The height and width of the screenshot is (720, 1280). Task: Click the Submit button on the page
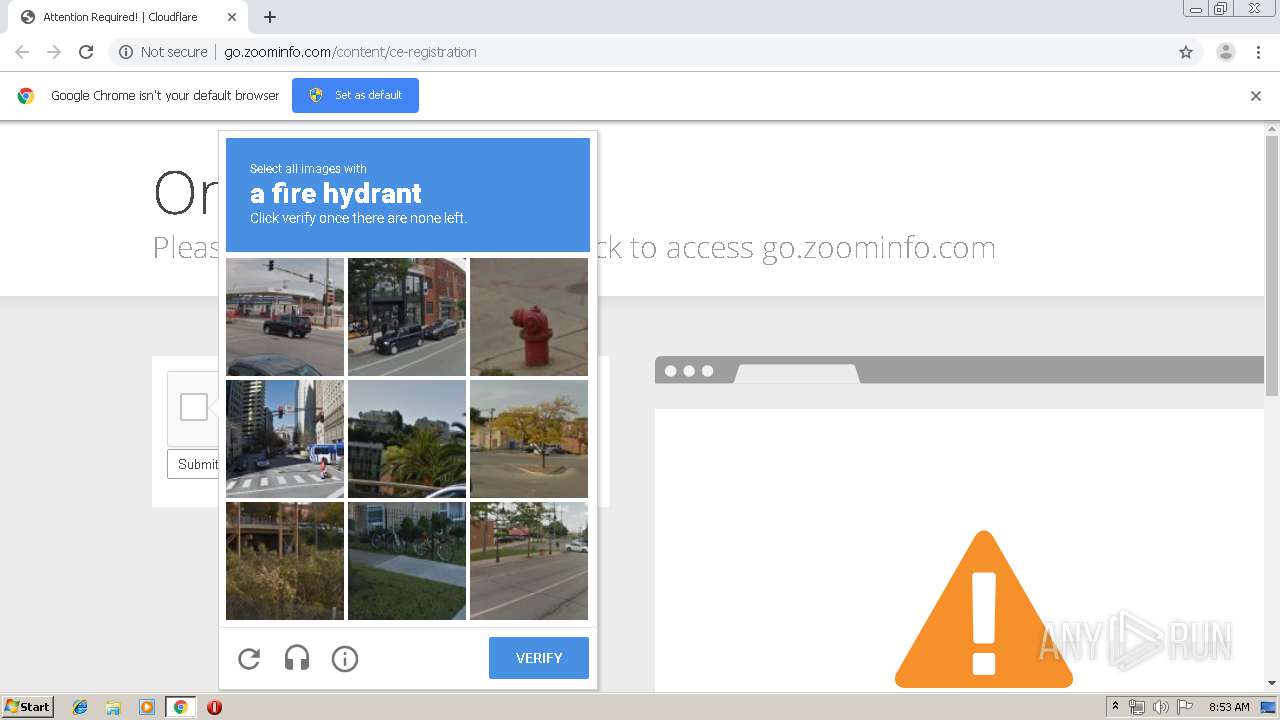(194, 464)
